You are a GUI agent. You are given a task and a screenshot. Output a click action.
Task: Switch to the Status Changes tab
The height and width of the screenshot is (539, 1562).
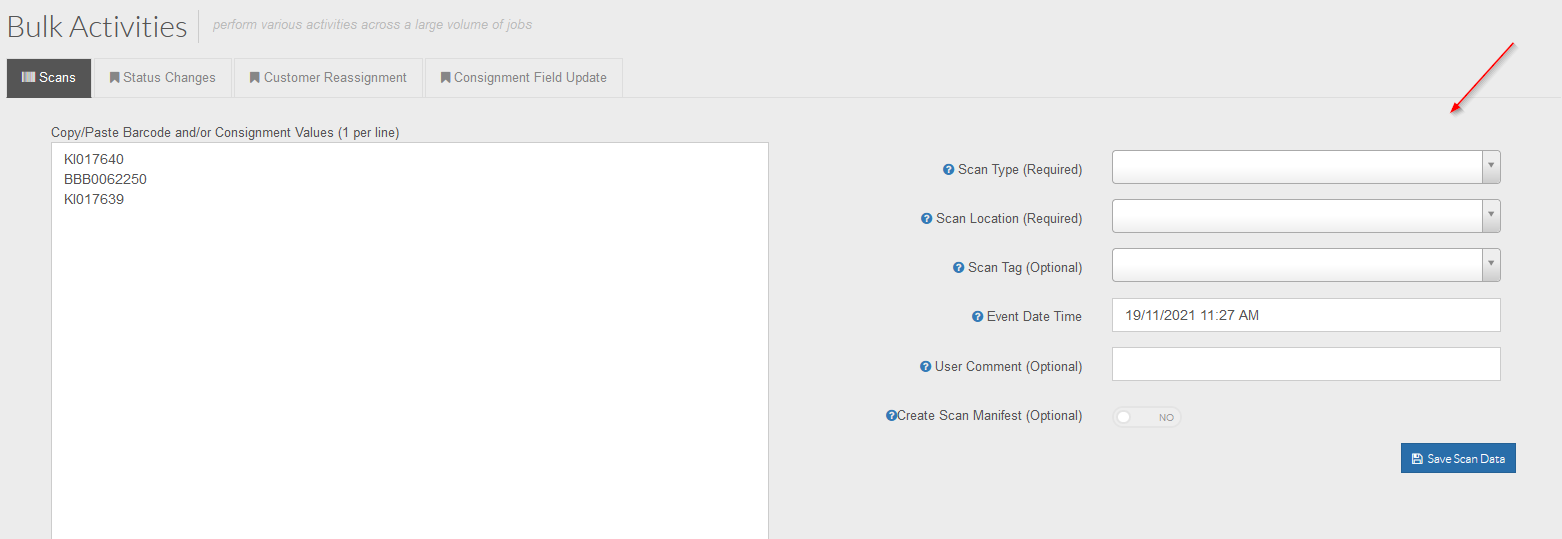[x=162, y=78]
